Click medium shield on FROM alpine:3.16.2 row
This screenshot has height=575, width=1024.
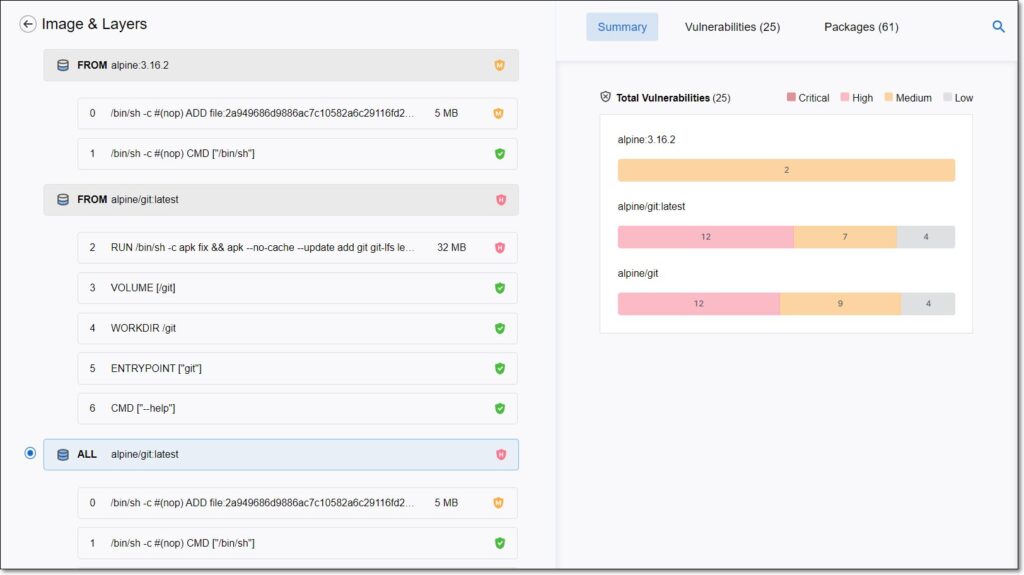(500, 65)
